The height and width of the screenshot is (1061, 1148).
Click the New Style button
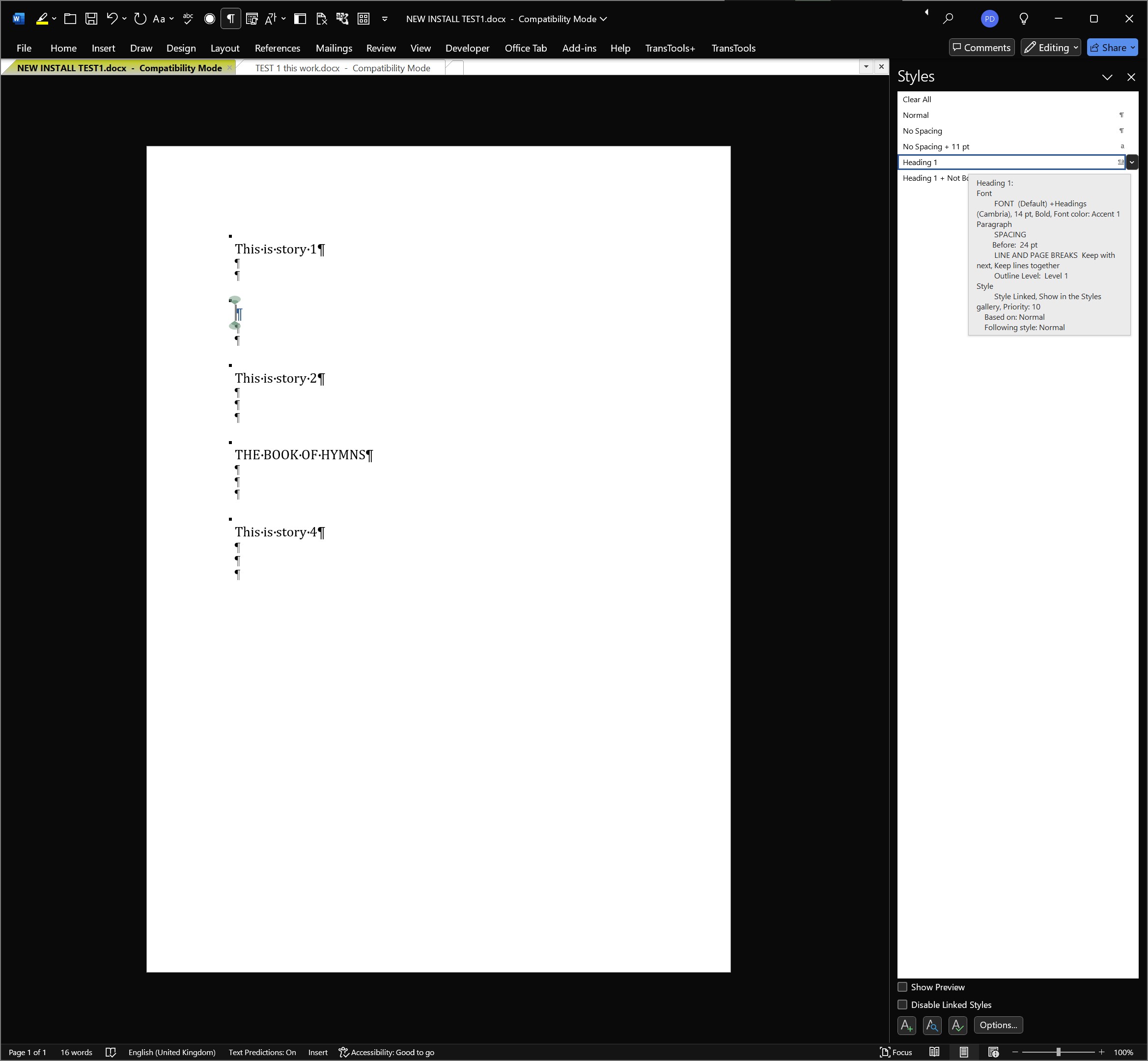(x=906, y=1026)
